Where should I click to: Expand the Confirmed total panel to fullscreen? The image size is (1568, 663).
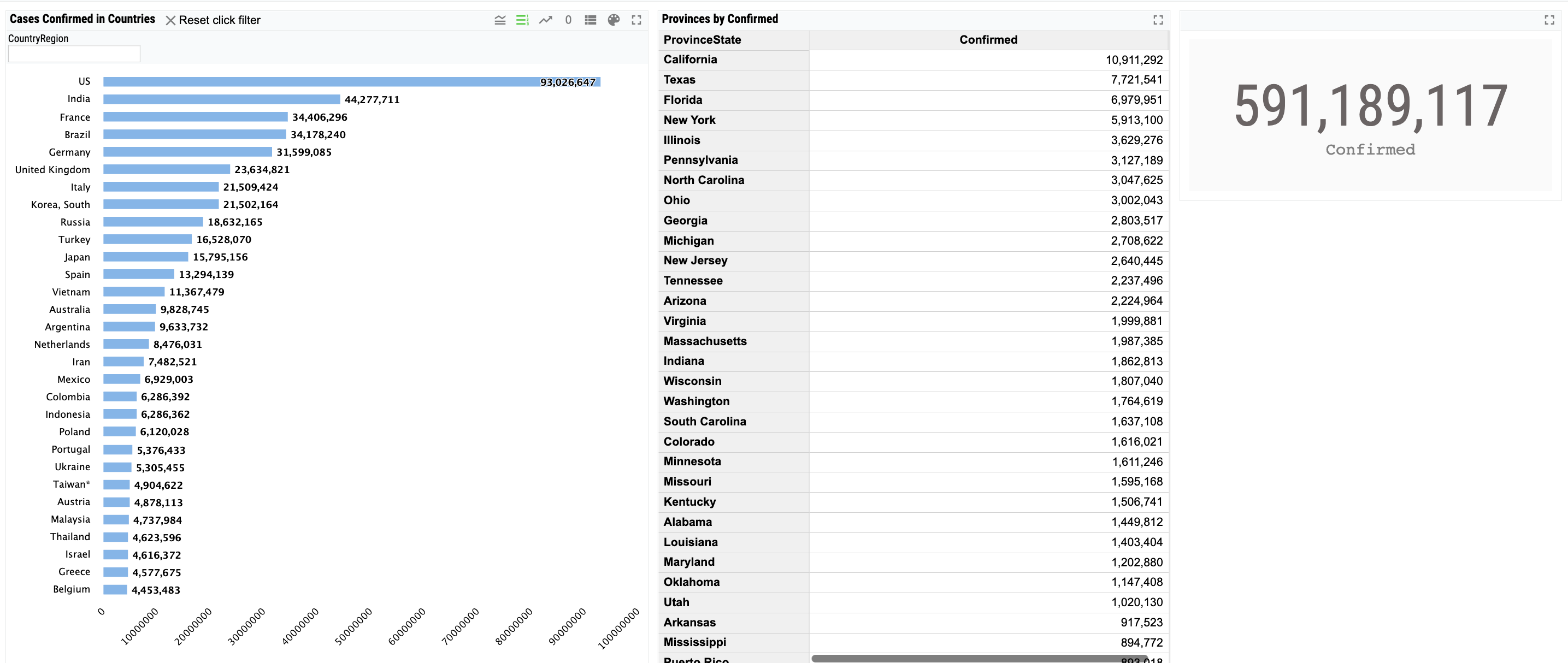(x=1549, y=20)
